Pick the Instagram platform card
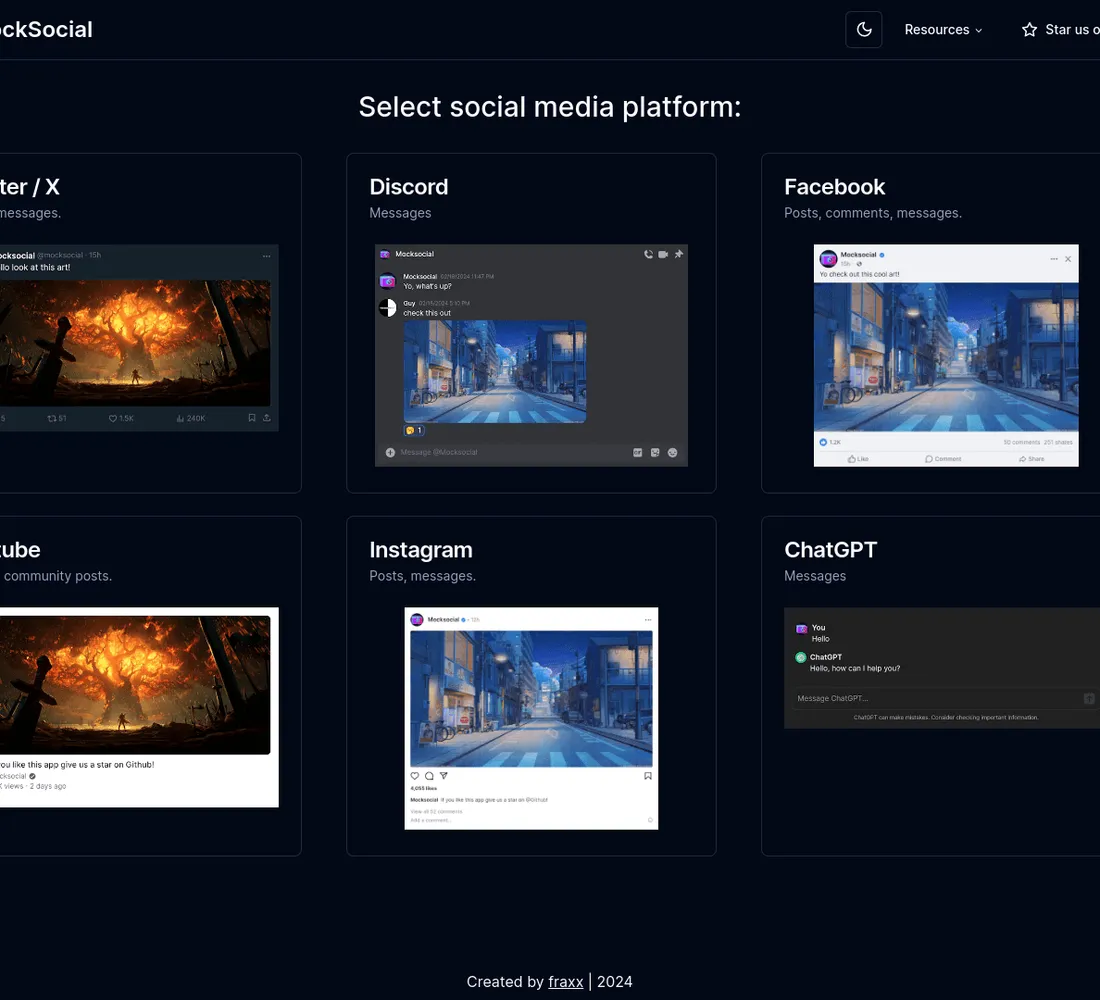 pyautogui.click(x=531, y=686)
